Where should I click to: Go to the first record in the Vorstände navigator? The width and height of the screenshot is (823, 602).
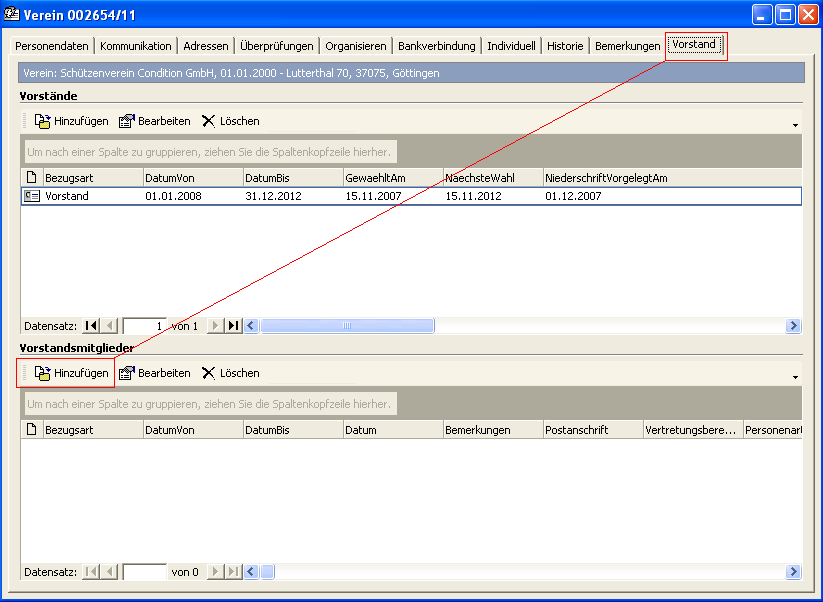(91, 326)
